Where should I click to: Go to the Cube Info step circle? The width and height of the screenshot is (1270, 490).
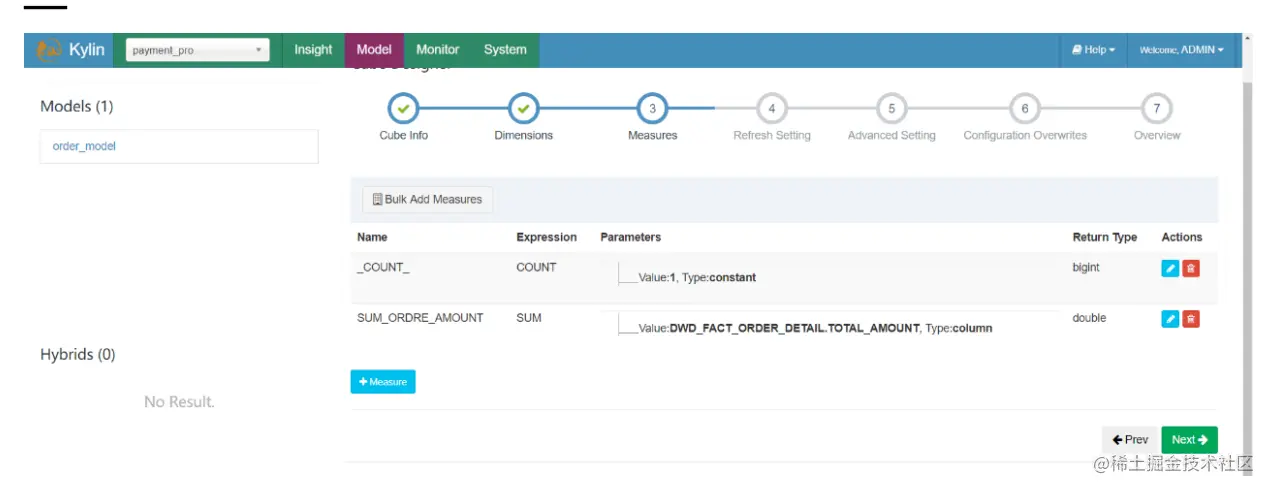[x=403, y=108]
